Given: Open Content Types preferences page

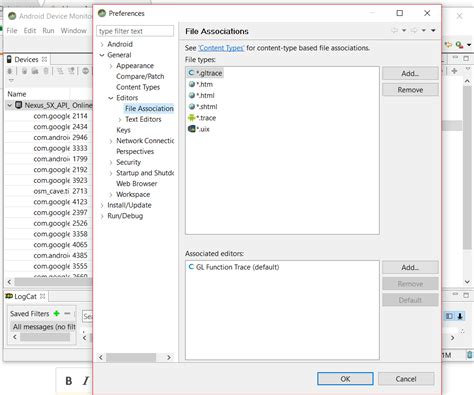Looking at the screenshot, I should [x=138, y=87].
